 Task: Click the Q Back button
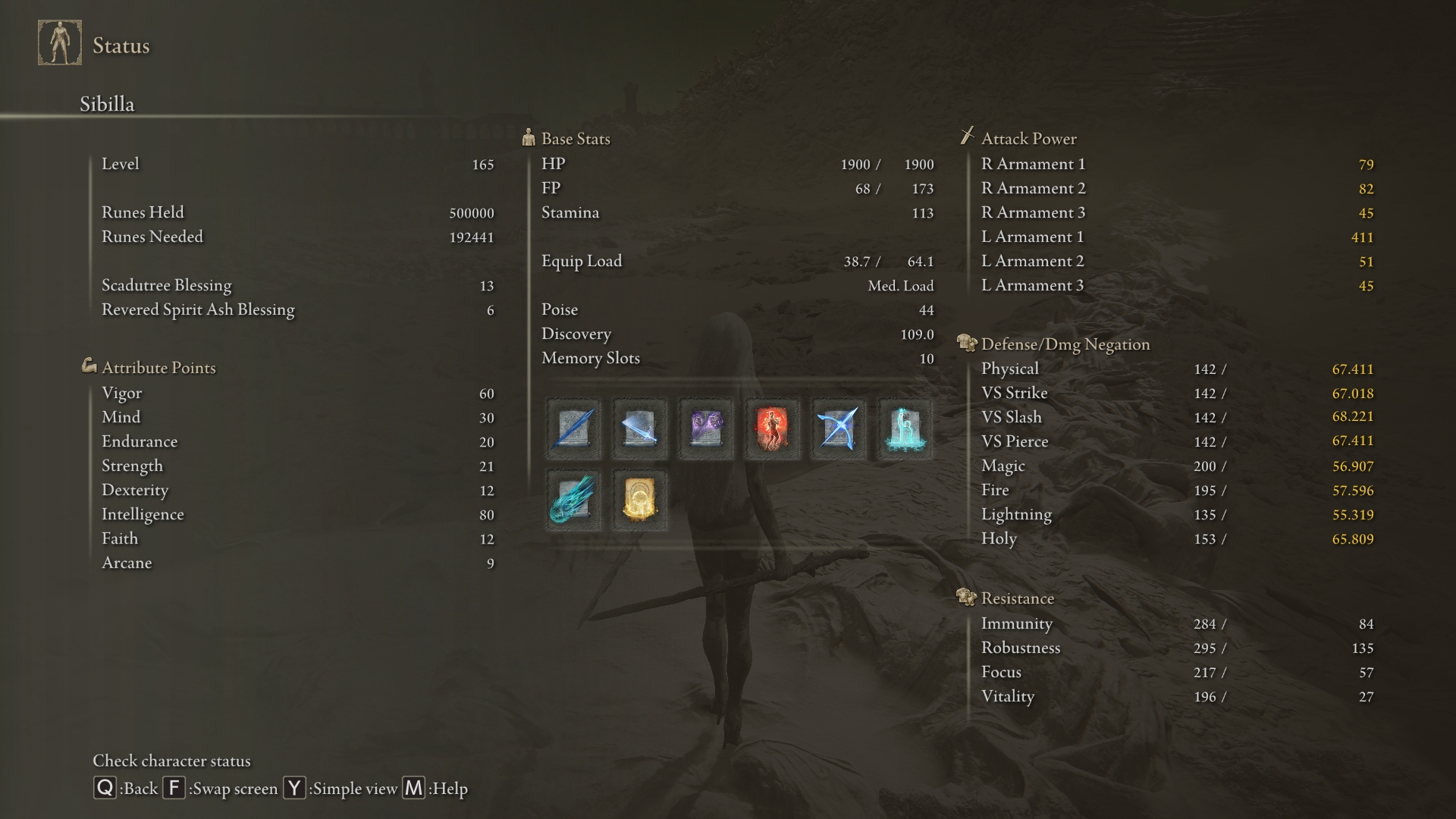[x=105, y=788]
